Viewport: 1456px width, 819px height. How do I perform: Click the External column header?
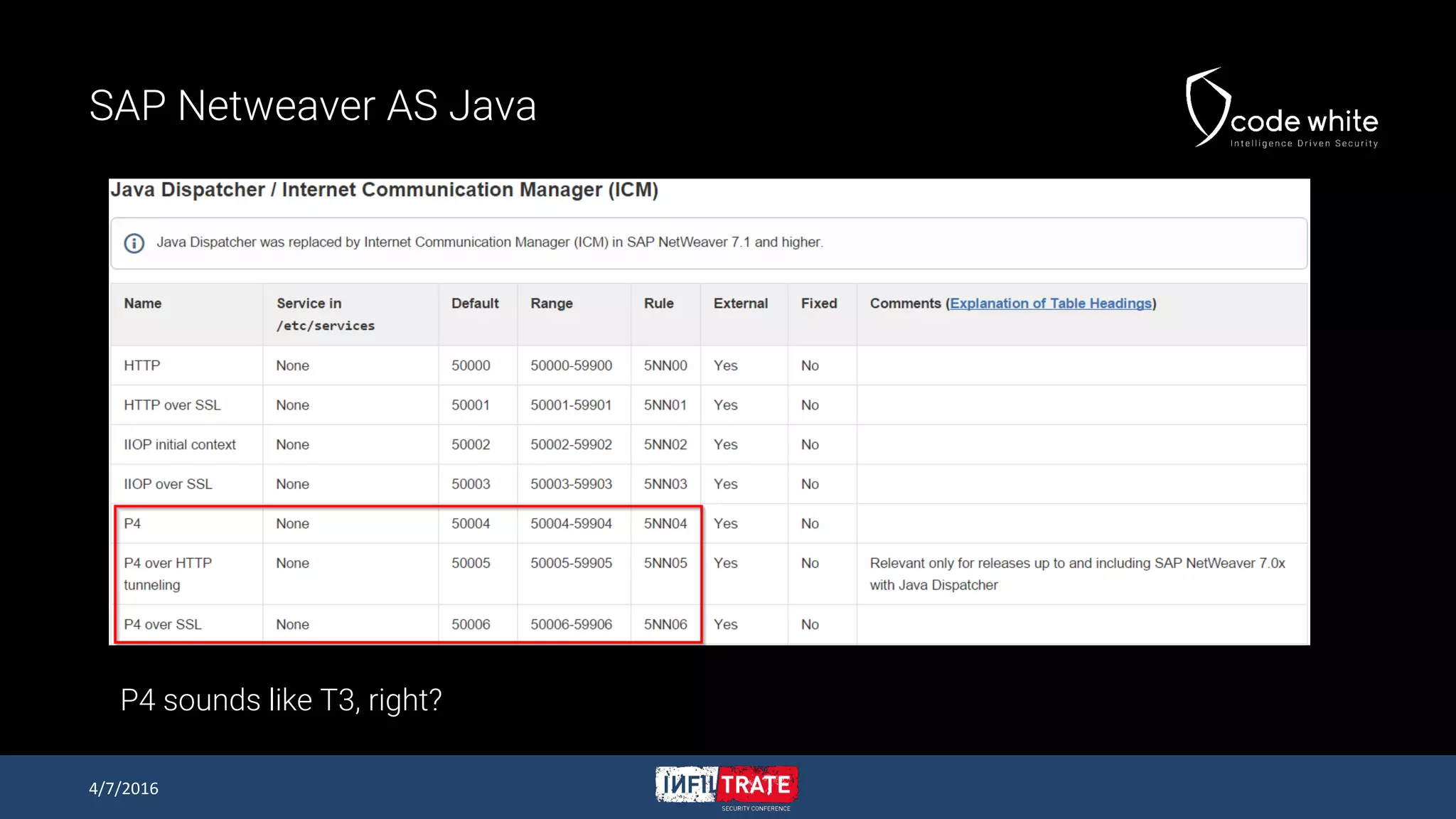coord(740,304)
